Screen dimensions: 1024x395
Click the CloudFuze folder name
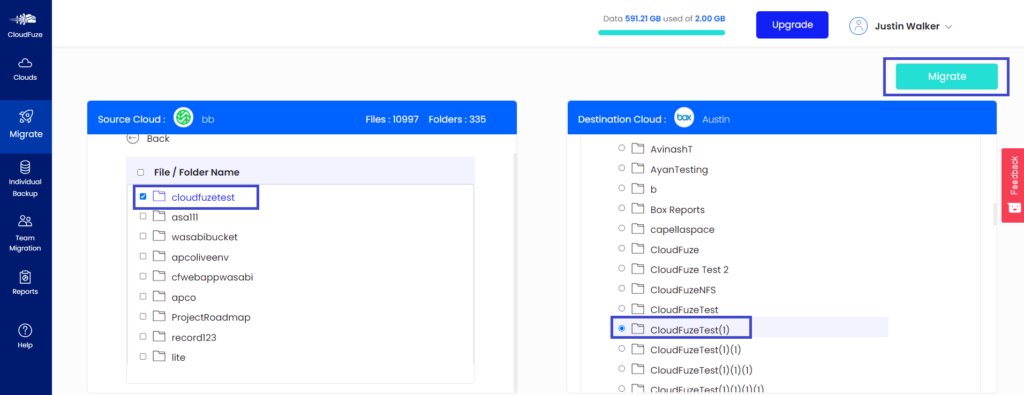click(x=675, y=249)
